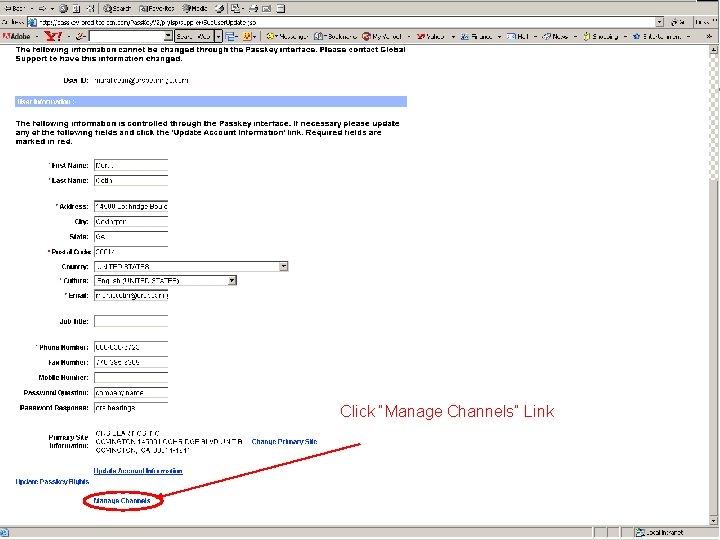Screen dimensions: 720x540
Task: Click the vertical scrollbar up arrow
Action: 714,49
